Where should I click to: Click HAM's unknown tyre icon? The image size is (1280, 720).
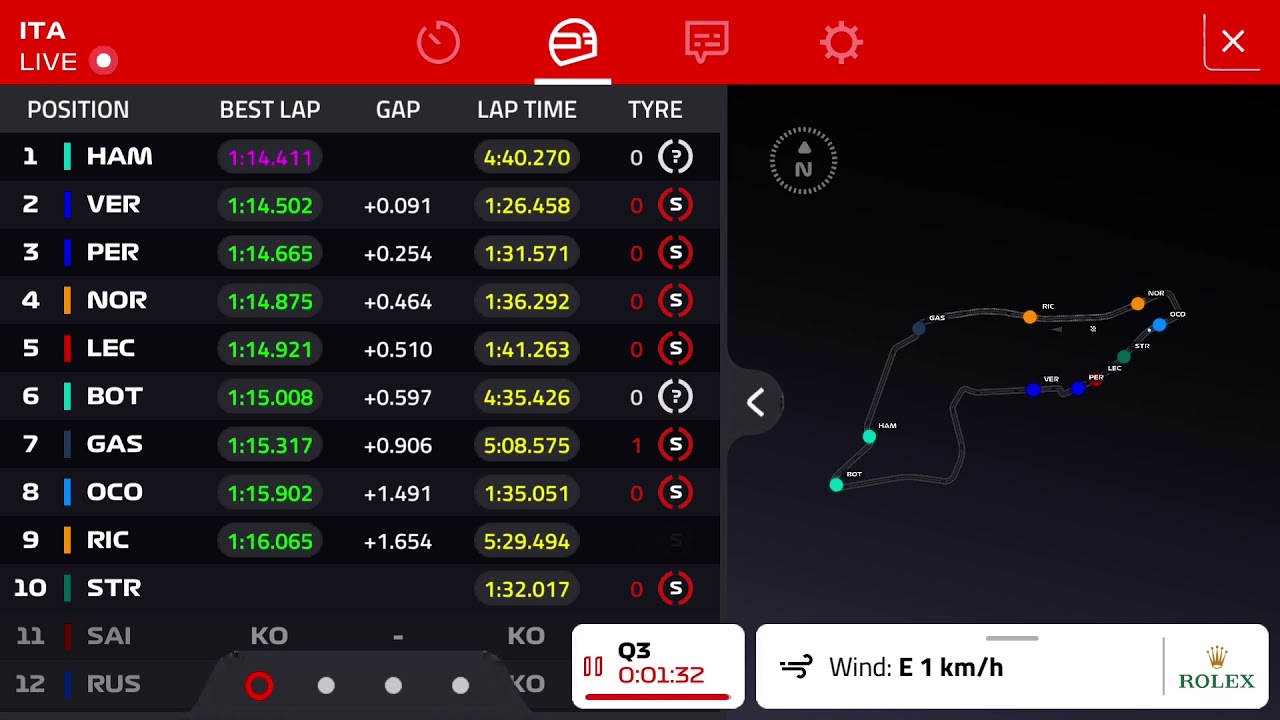676,157
